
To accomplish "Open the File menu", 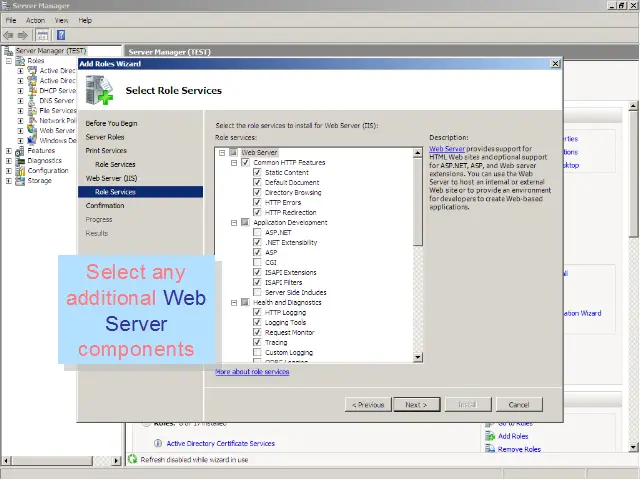I will (x=11, y=20).
